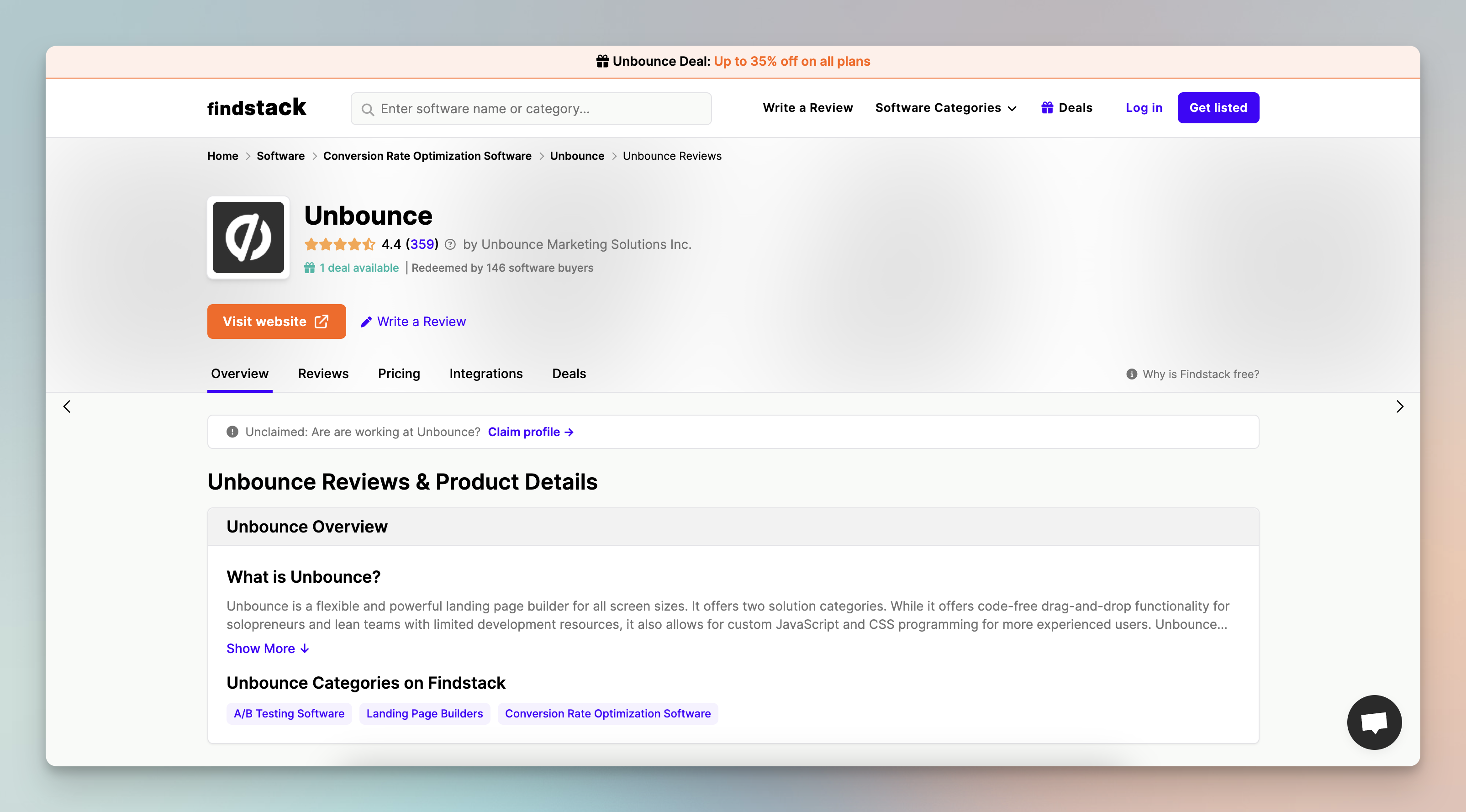
Task: Click the left carousel arrow
Action: [67, 406]
